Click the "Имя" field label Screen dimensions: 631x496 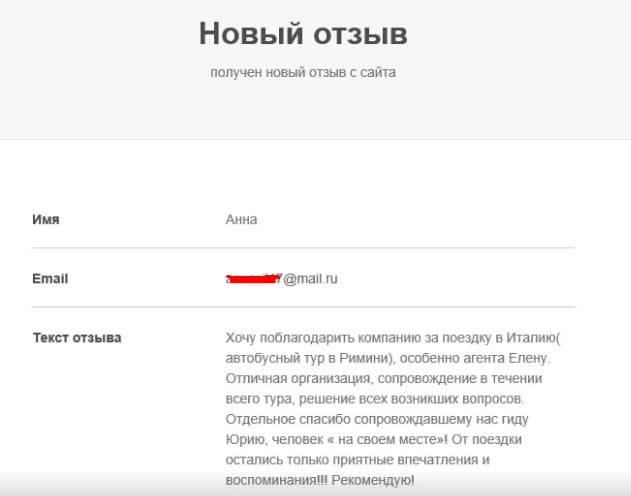pyautogui.click(x=46, y=220)
